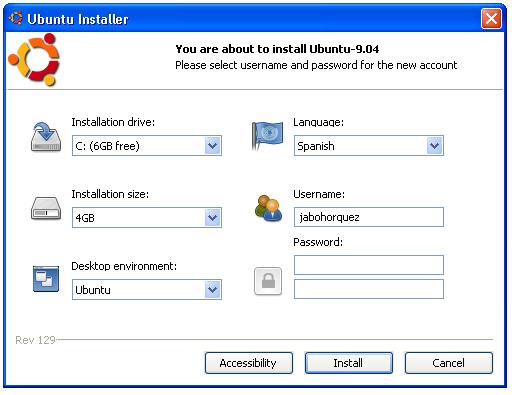Click the Username field containing jabohorquez
Image resolution: width=512 pixels, height=395 pixels.
(369, 217)
